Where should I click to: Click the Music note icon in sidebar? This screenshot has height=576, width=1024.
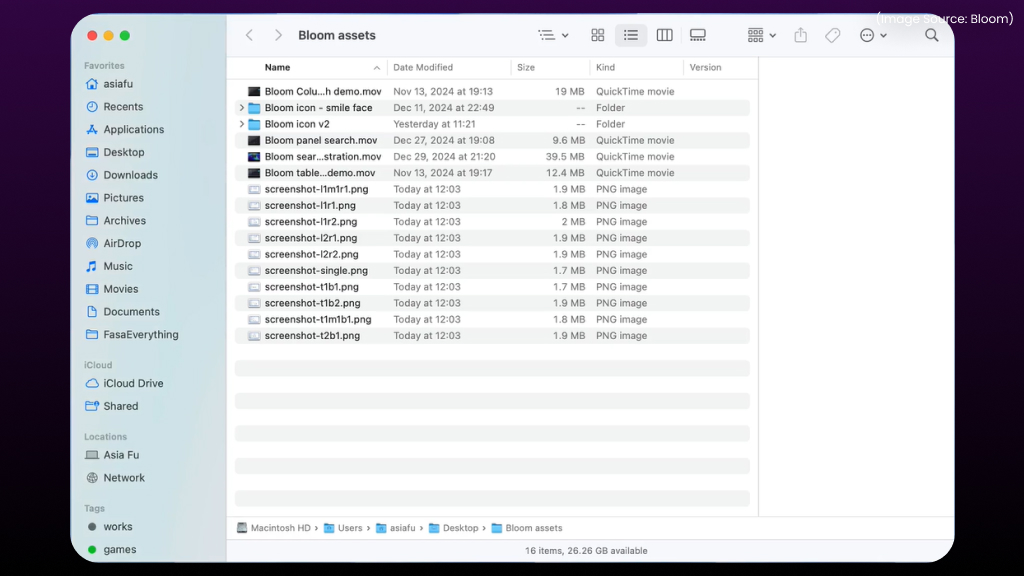92,266
